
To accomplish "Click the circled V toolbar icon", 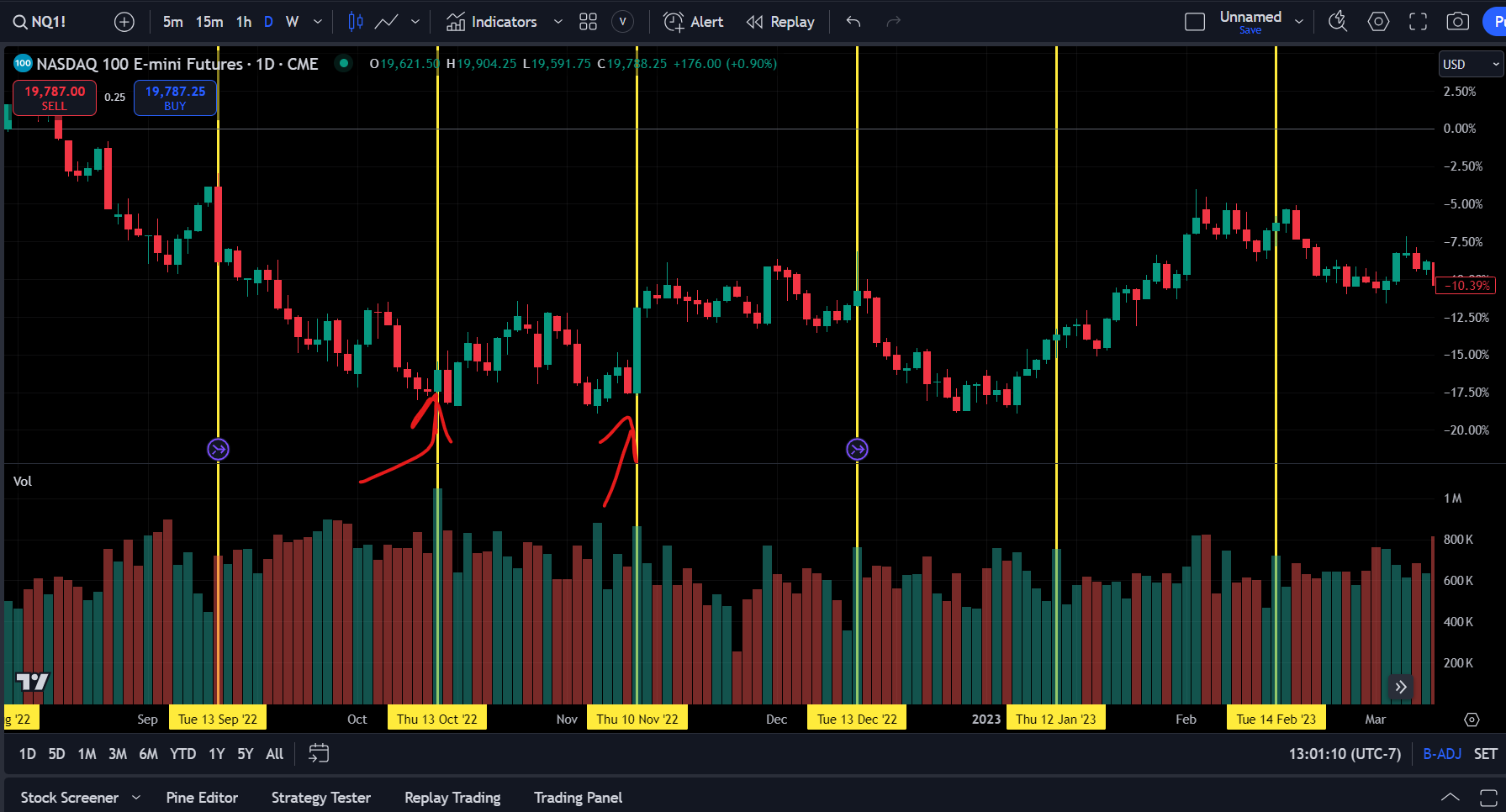I will tap(622, 22).
